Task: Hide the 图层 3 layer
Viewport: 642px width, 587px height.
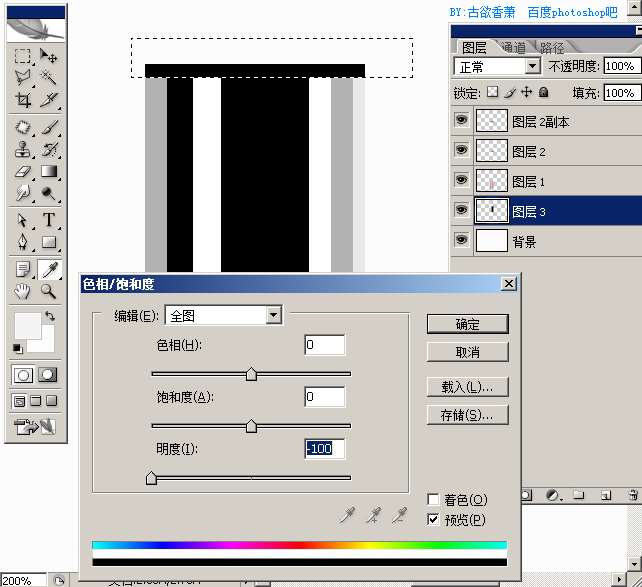Action: [x=461, y=210]
